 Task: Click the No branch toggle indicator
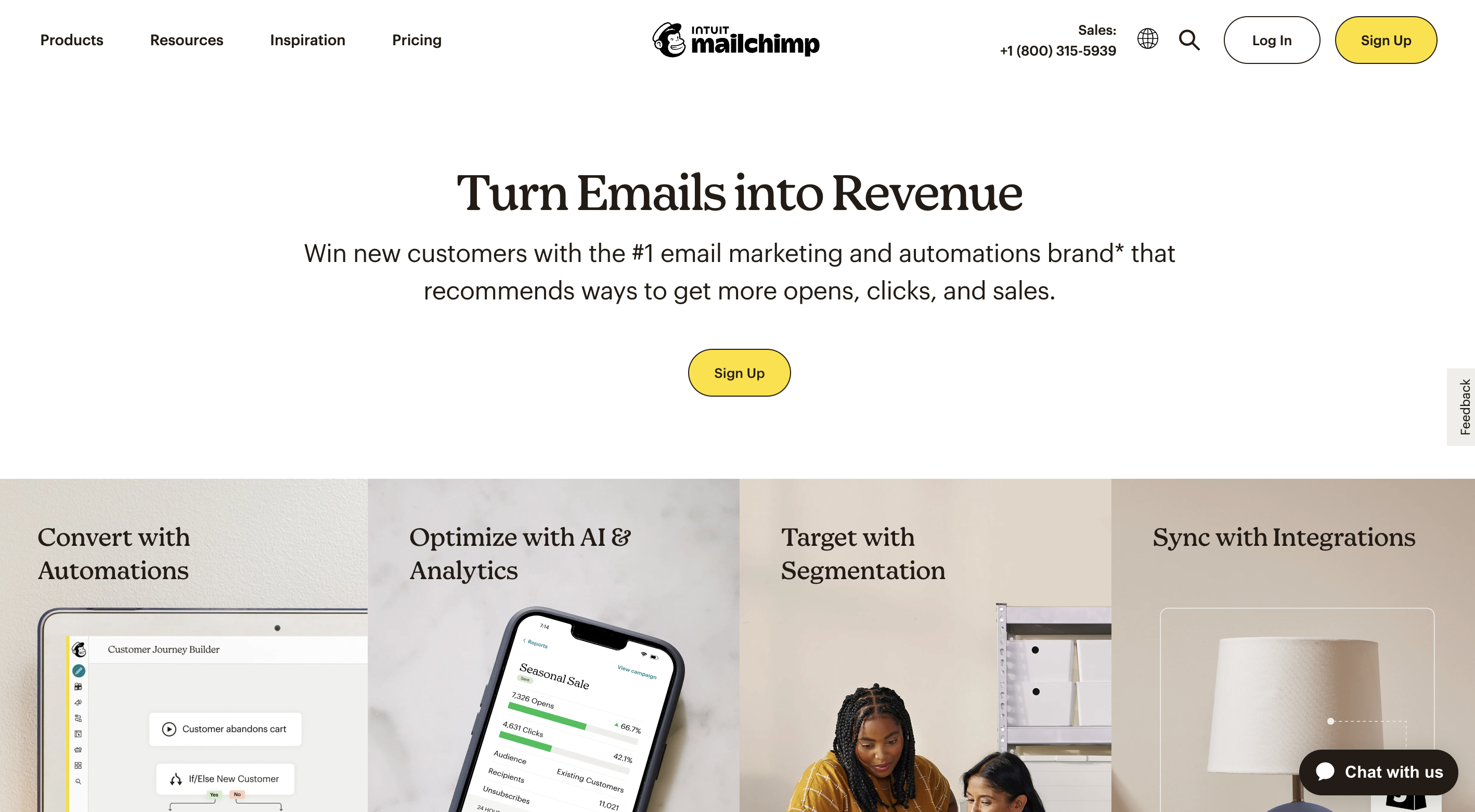(237, 794)
